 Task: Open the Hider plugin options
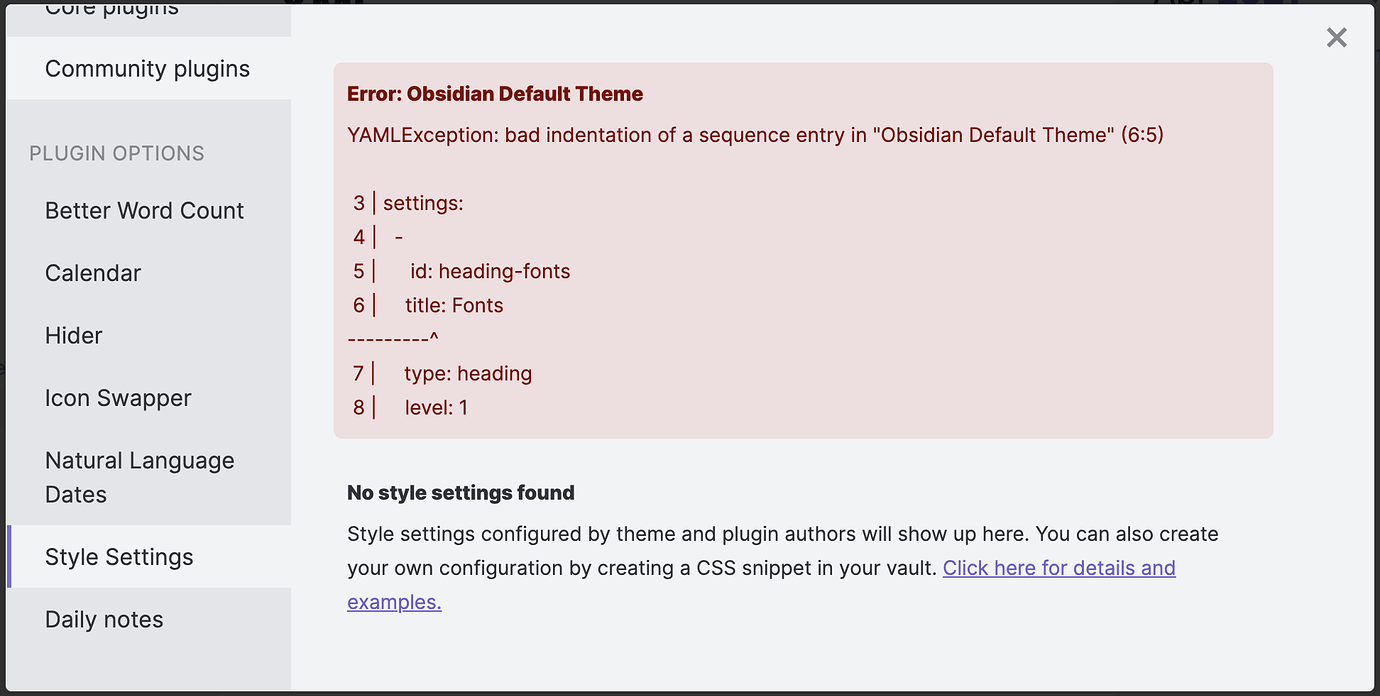coord(73,335)
